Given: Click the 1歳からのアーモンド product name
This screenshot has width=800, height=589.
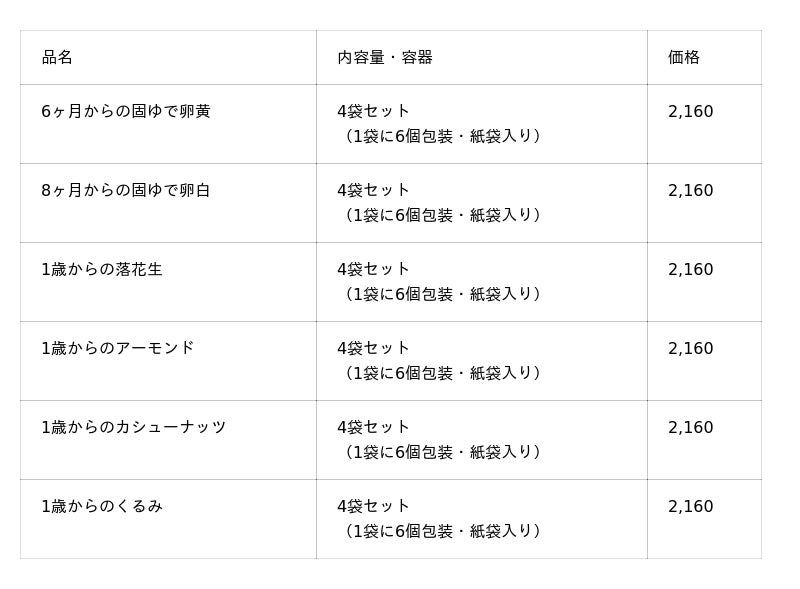Looking at the screenshot, I should (118, 349).
